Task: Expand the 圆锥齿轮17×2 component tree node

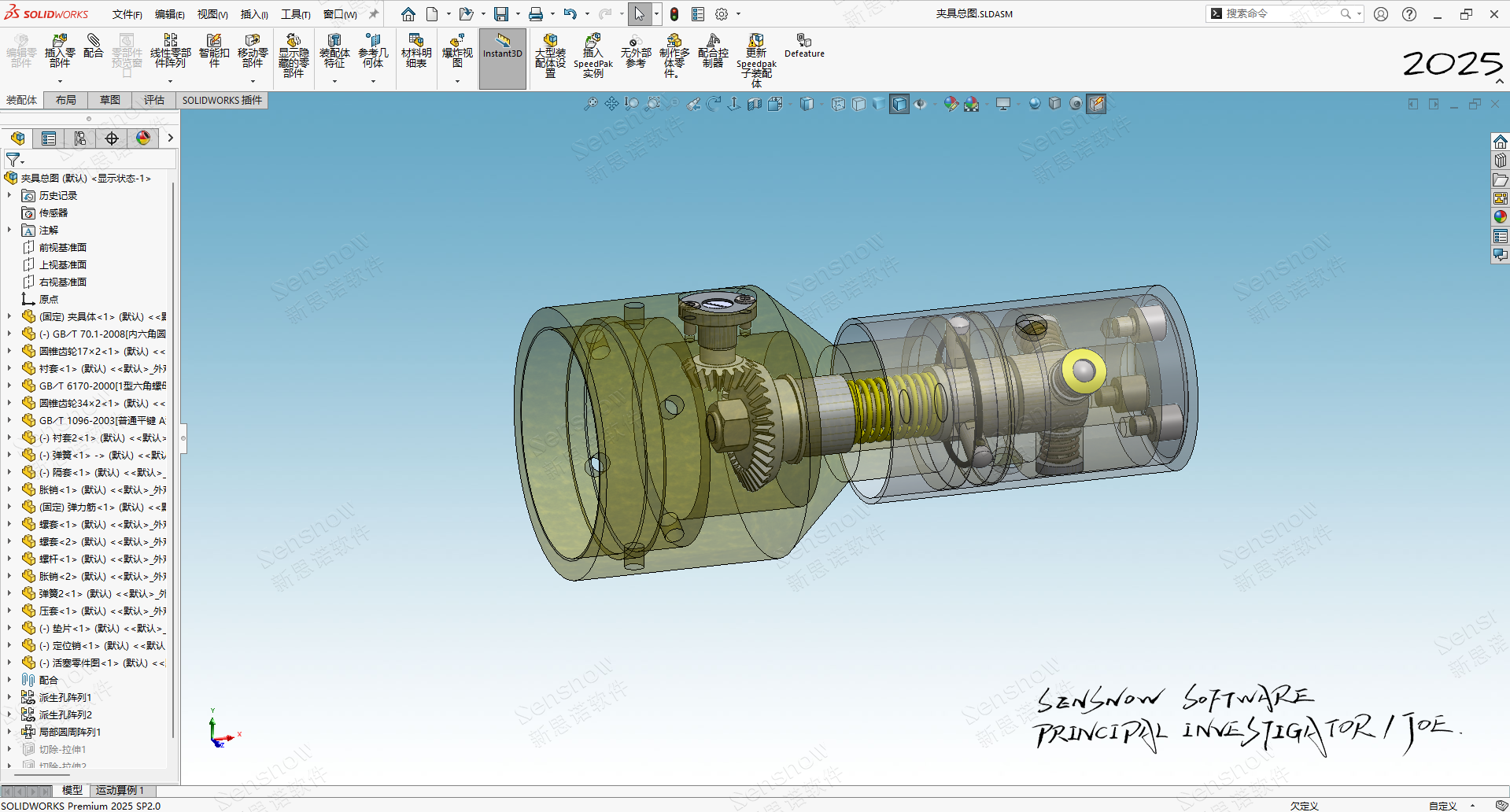Action: point(9,351)
